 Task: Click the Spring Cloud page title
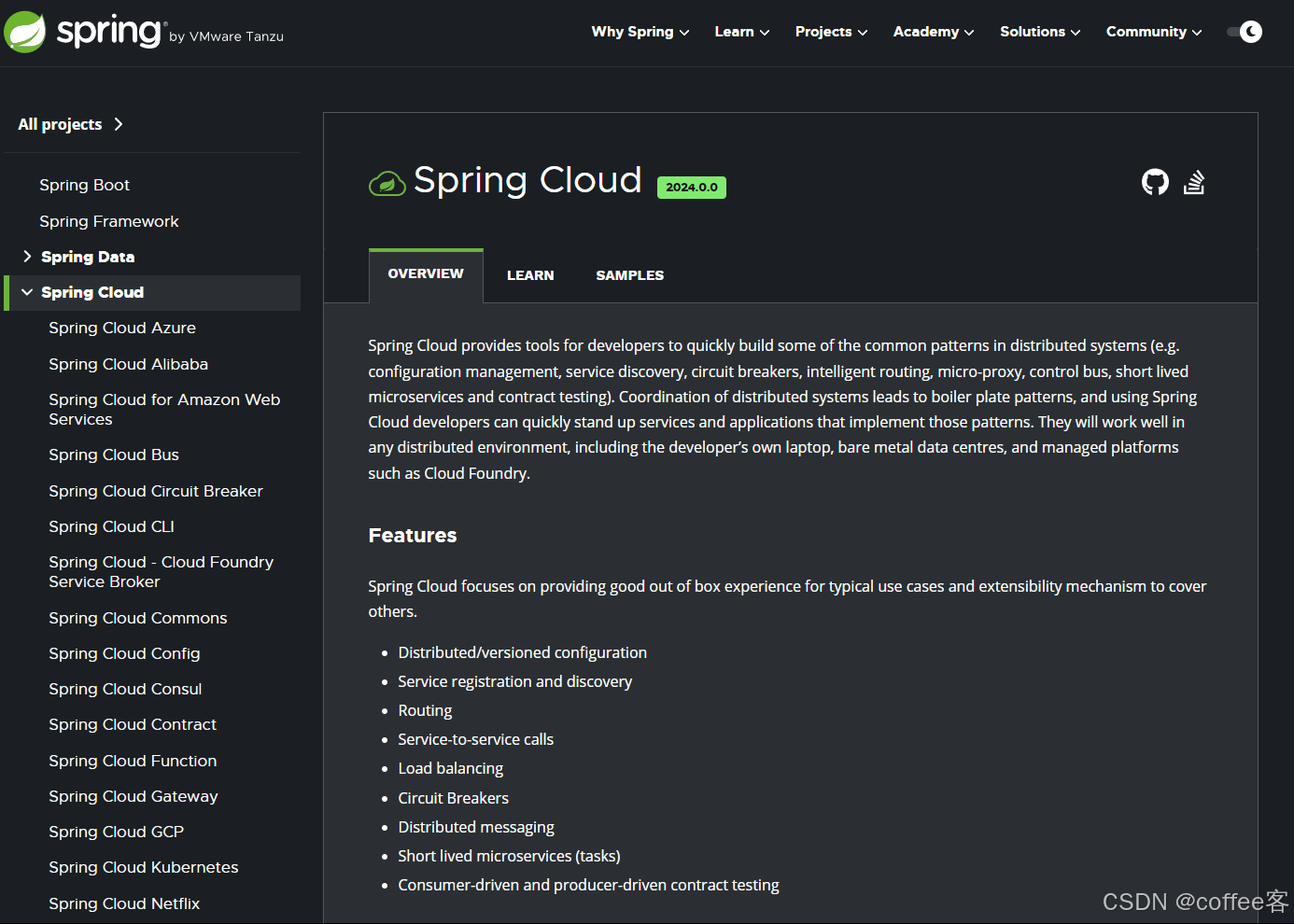pos(527,180)
